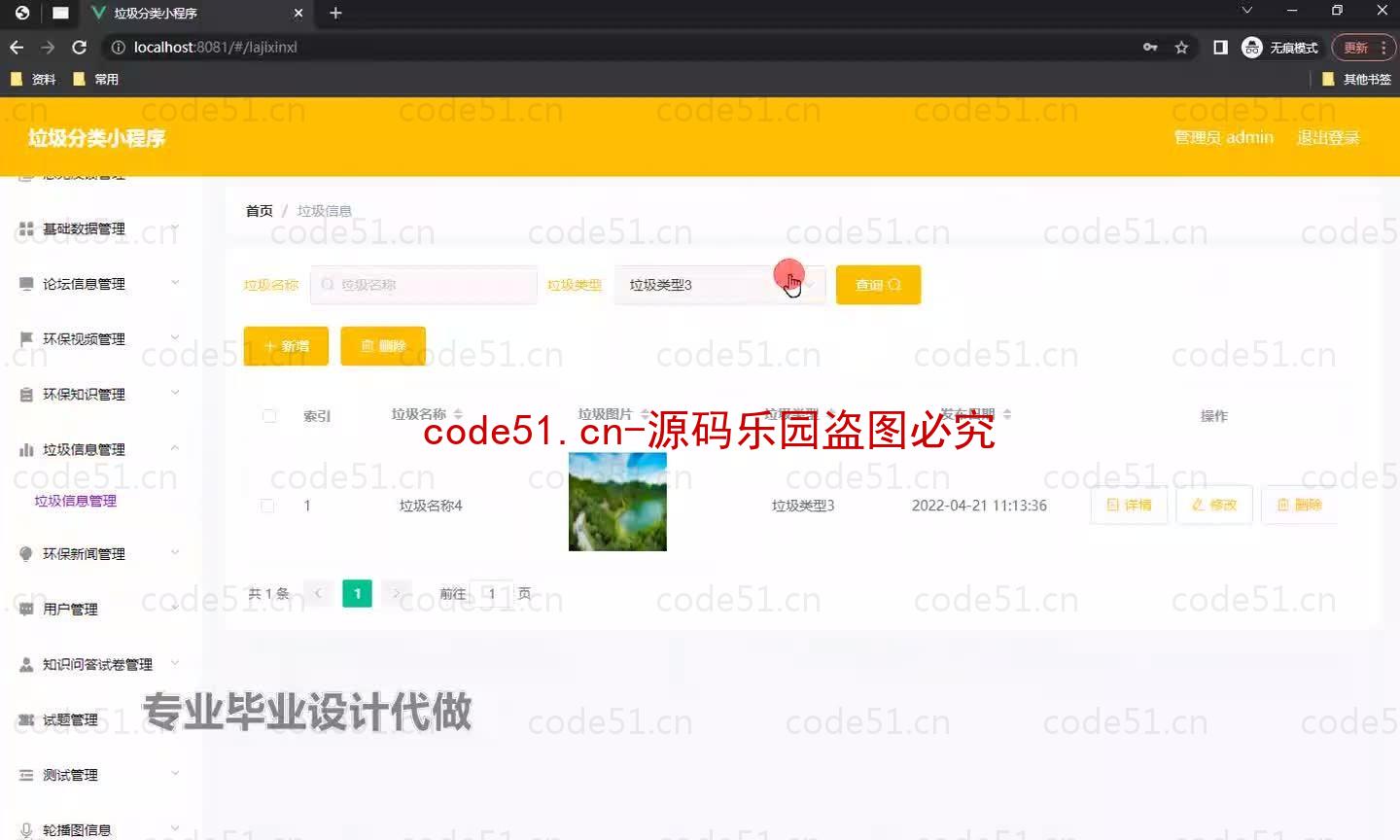Open 试题管理 in the sidebar

pos(70,719)
